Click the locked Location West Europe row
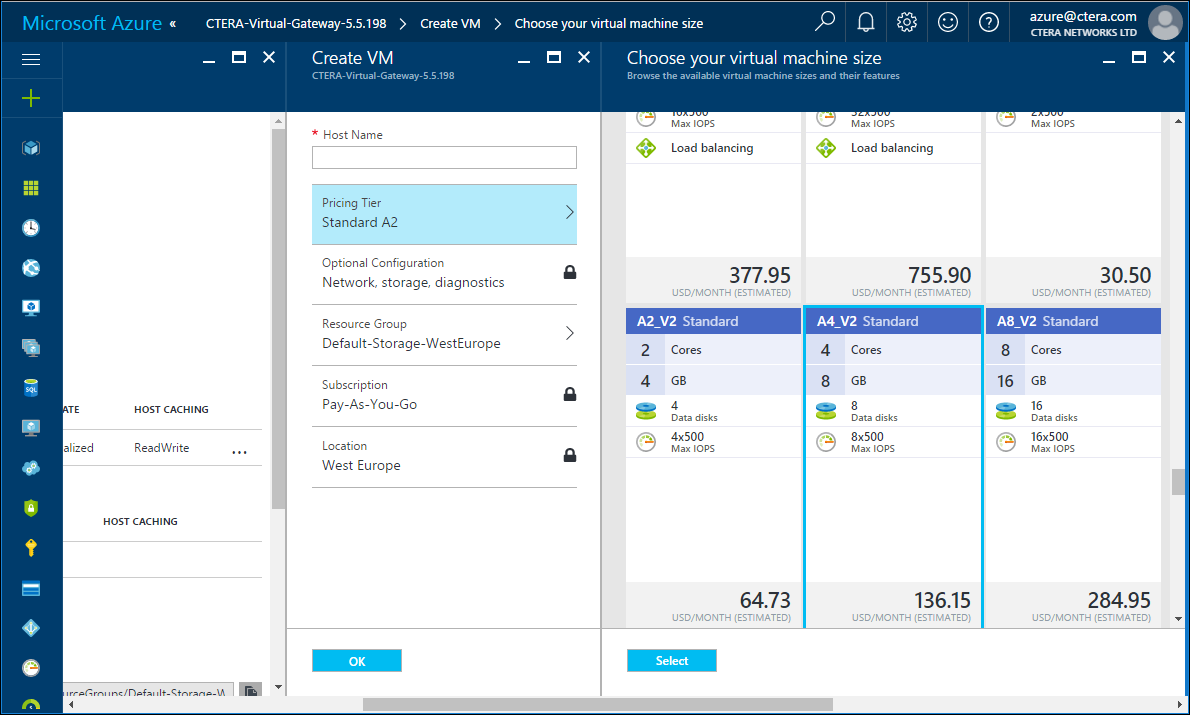Image resolution: width=1190 pixels, height=715 pixels. pos(444,456)
